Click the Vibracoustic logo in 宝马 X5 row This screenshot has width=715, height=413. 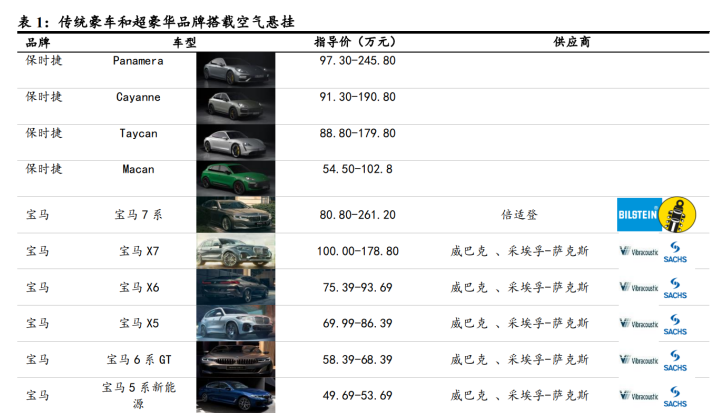[639, 324]
